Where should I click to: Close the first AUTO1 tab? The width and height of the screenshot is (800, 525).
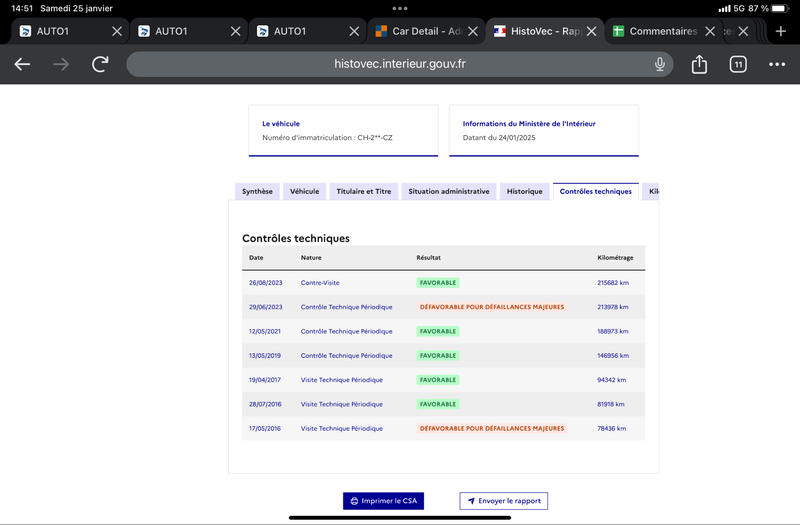click(117, 31)
